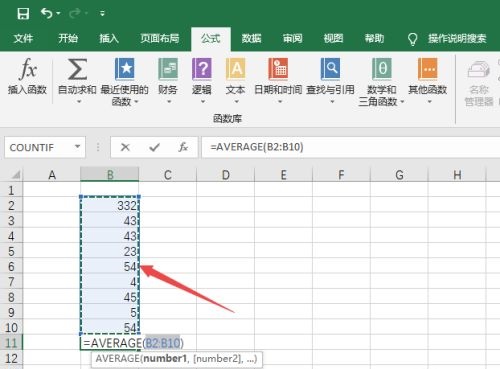Screen dimensions: 500x369
Task: Click cell B9 containing 5
Action: [110, 312]
